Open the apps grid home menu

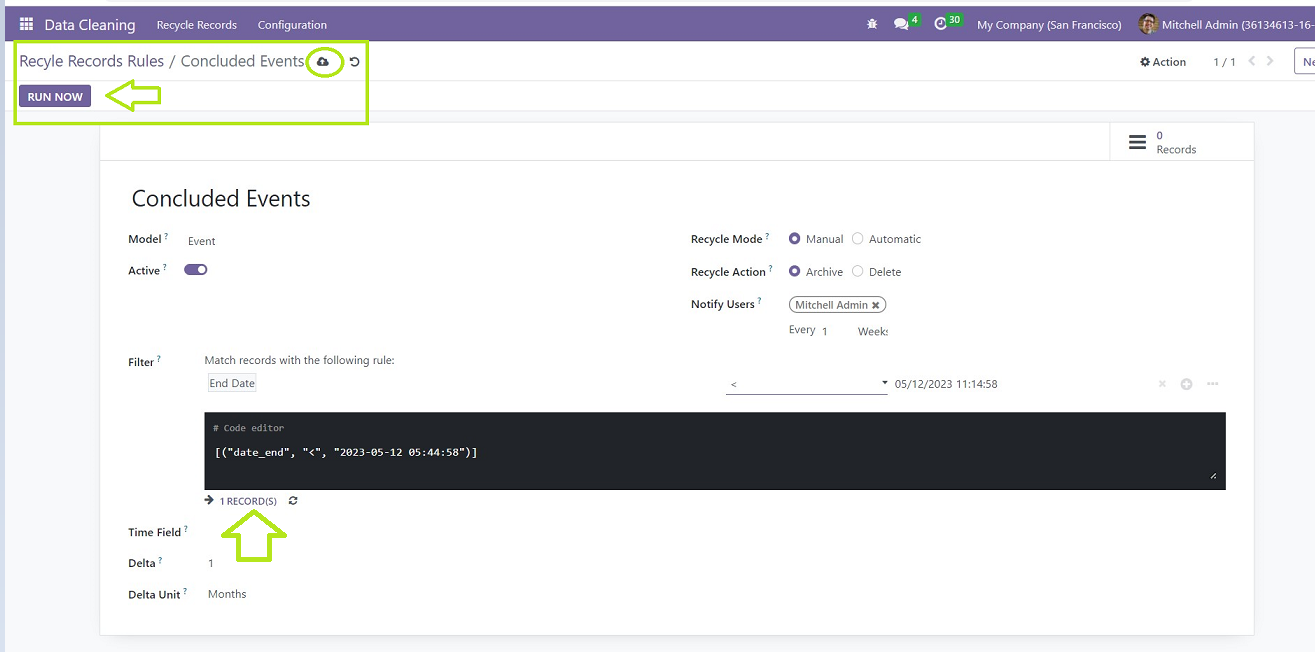[26, 24]
